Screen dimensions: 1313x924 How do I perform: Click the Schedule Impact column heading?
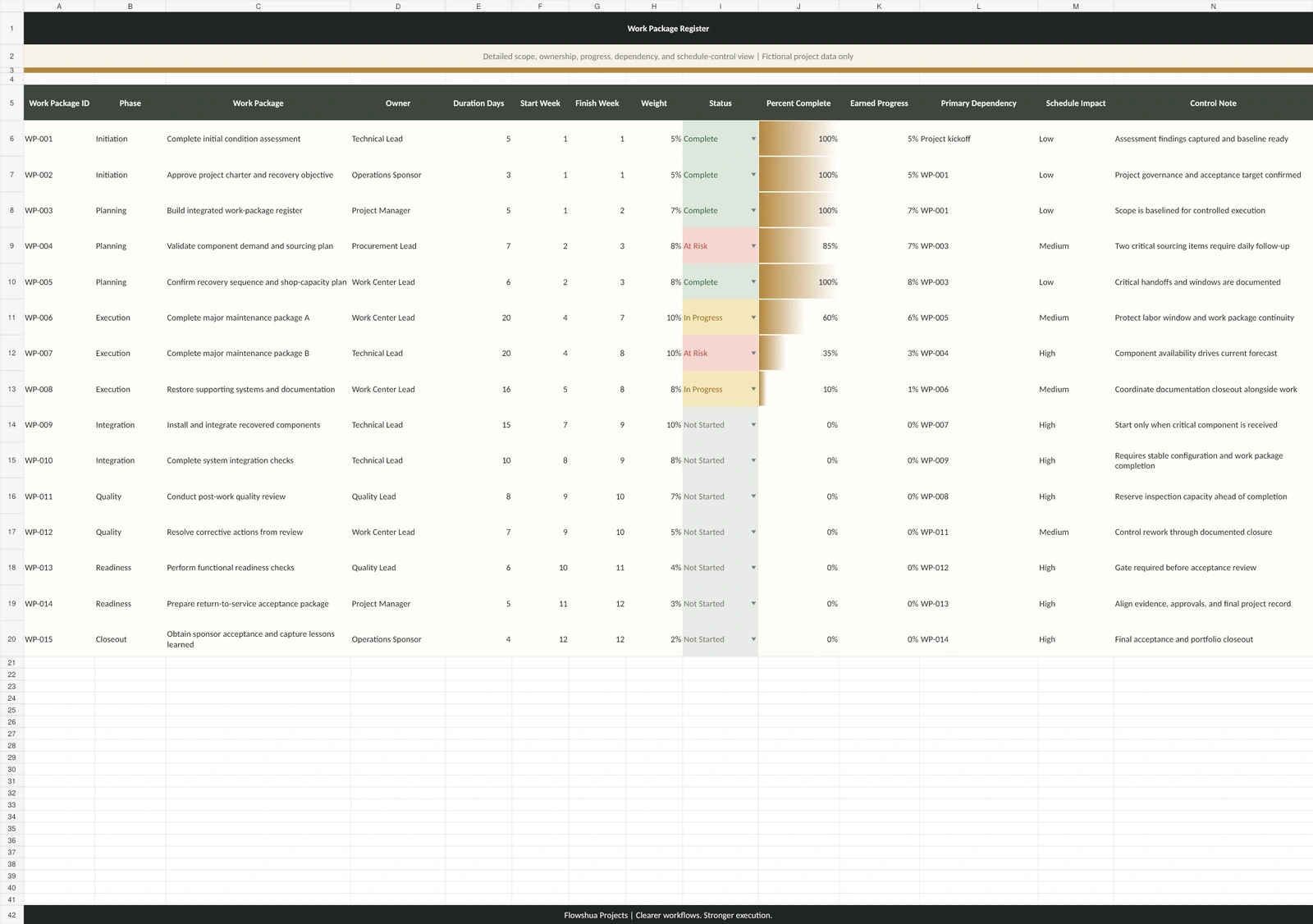(1076, 103)
